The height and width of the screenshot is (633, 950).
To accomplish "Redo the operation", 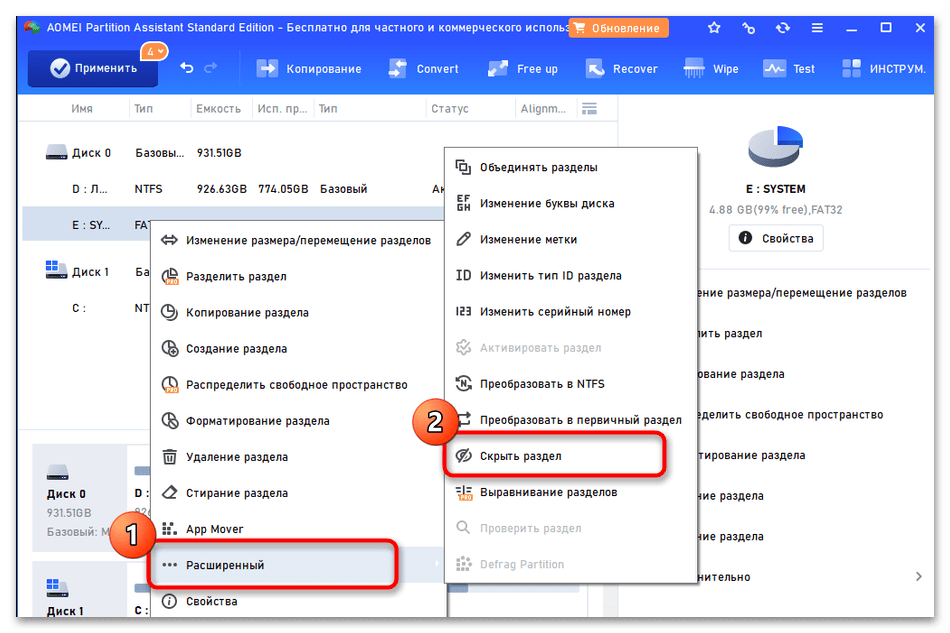I will 211,68.
